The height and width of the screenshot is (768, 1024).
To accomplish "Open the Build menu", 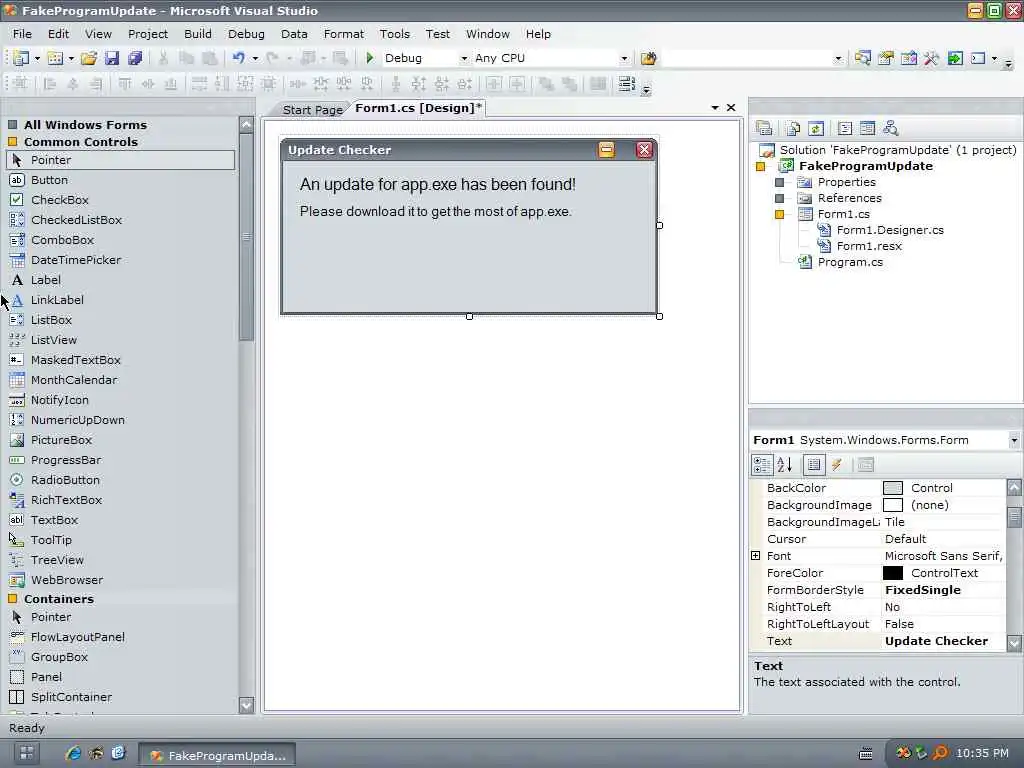I will pos(198,34).
